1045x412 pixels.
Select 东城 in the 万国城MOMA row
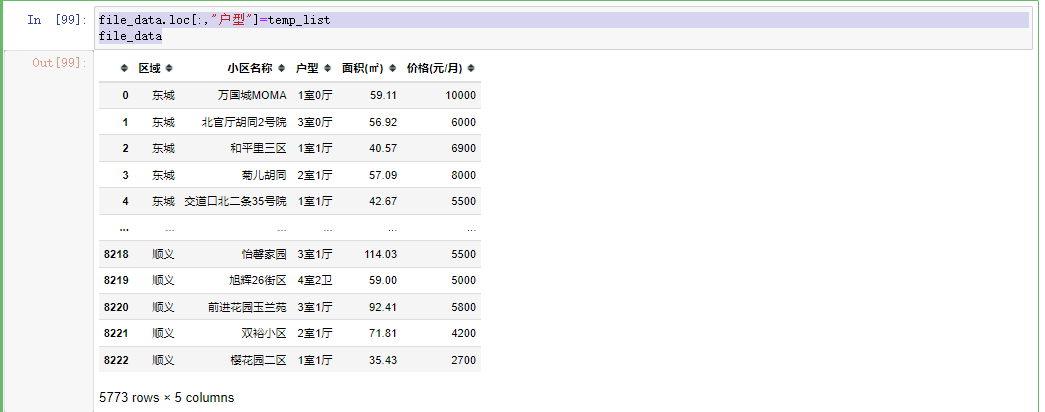click(x=163, y=95)
